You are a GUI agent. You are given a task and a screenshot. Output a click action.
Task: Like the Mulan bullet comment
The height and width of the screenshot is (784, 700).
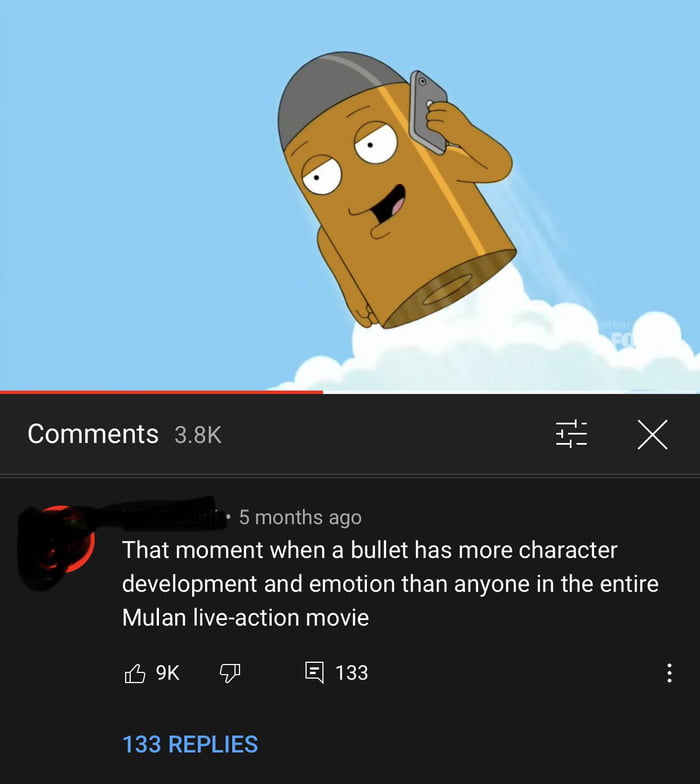click(x=134, y=673)
